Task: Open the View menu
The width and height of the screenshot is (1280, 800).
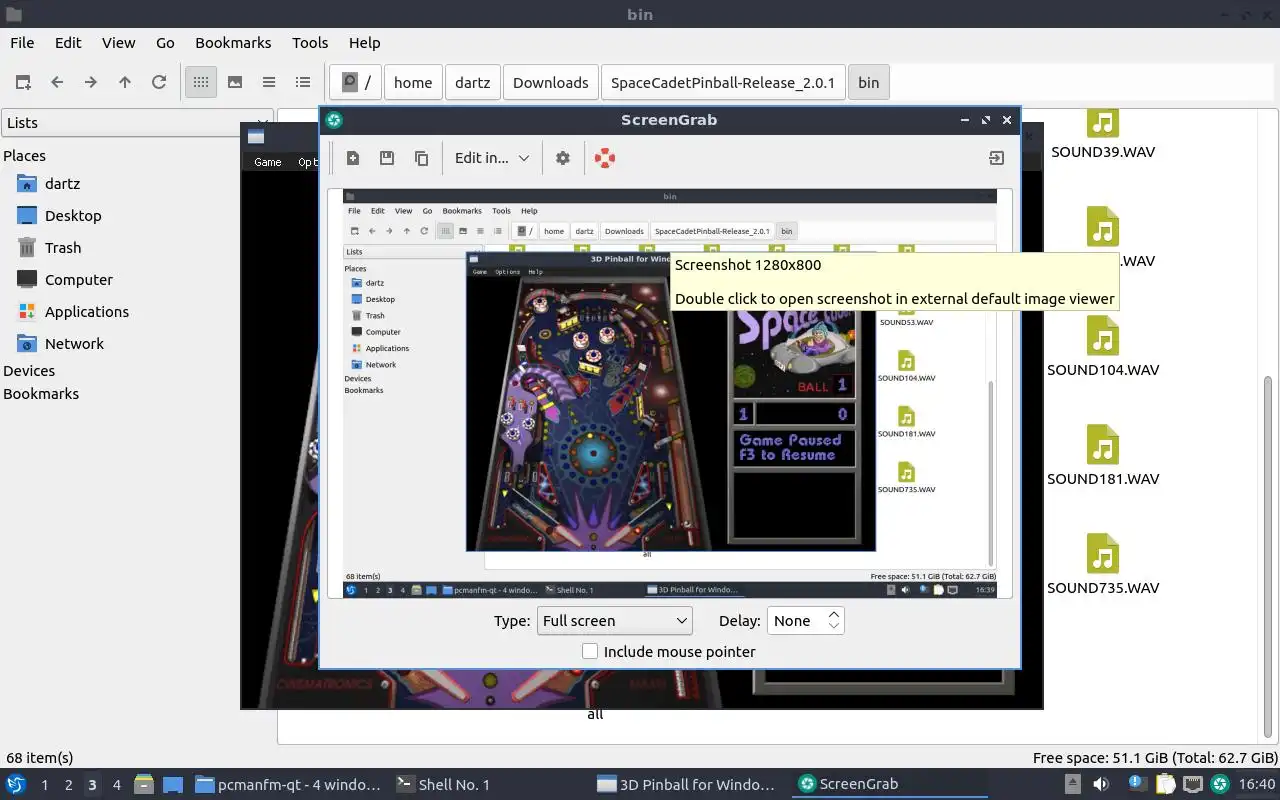Action: (x=118, y=43)
